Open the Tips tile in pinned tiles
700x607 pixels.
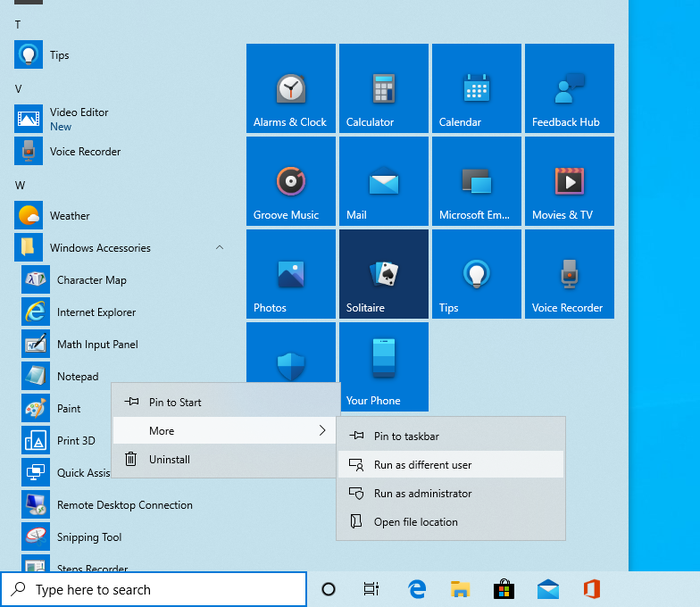[x=476, y=274]
